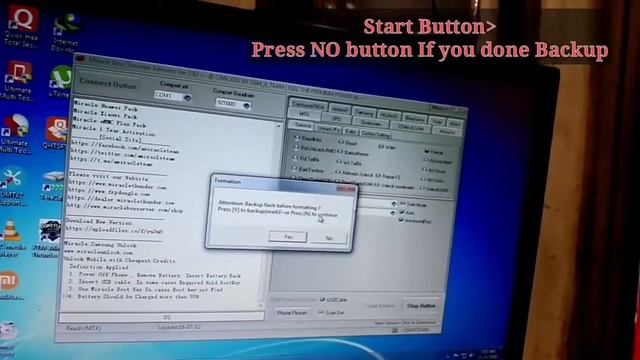Click the log scrollbar up arrow

pyautogui.click(x=278, y=126)
